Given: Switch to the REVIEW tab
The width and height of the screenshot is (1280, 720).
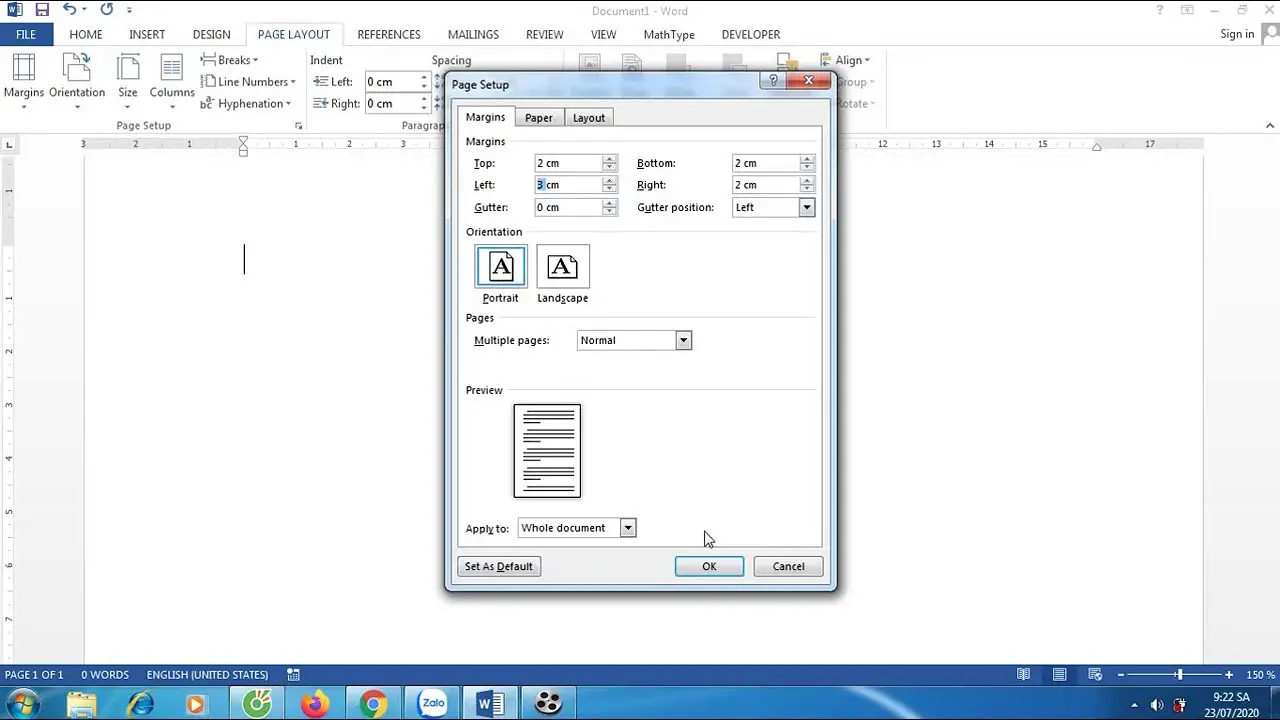Looking at the screenshot, I should click(x=545, y=34).
